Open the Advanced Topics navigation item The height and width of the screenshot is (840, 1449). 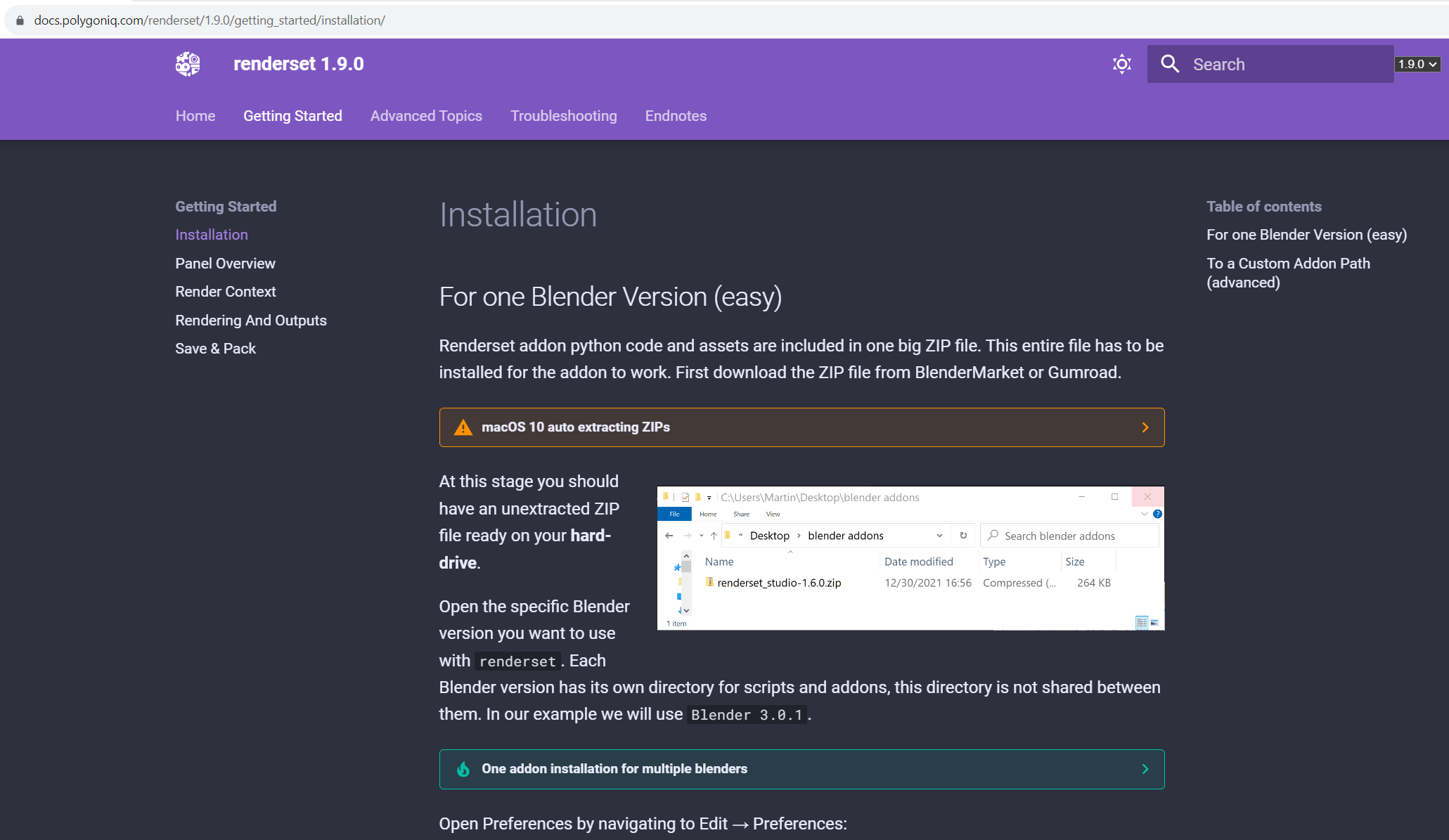(426, 116)
